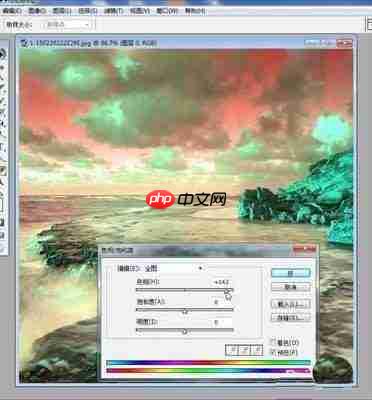Image resolution: width=372 pixels, height=400 pixels.
Task: Open the 图像(I) menu
Action: (36, 11)
